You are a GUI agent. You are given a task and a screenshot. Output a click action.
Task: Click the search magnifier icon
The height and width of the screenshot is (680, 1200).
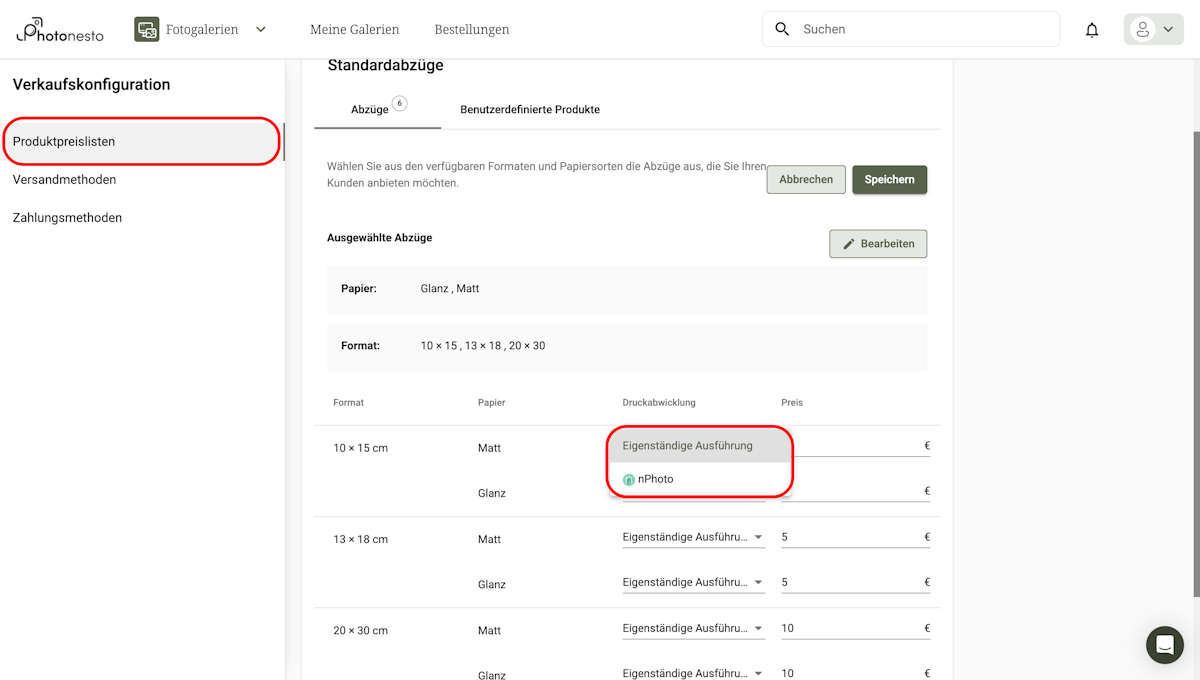(x=782, y=29)
